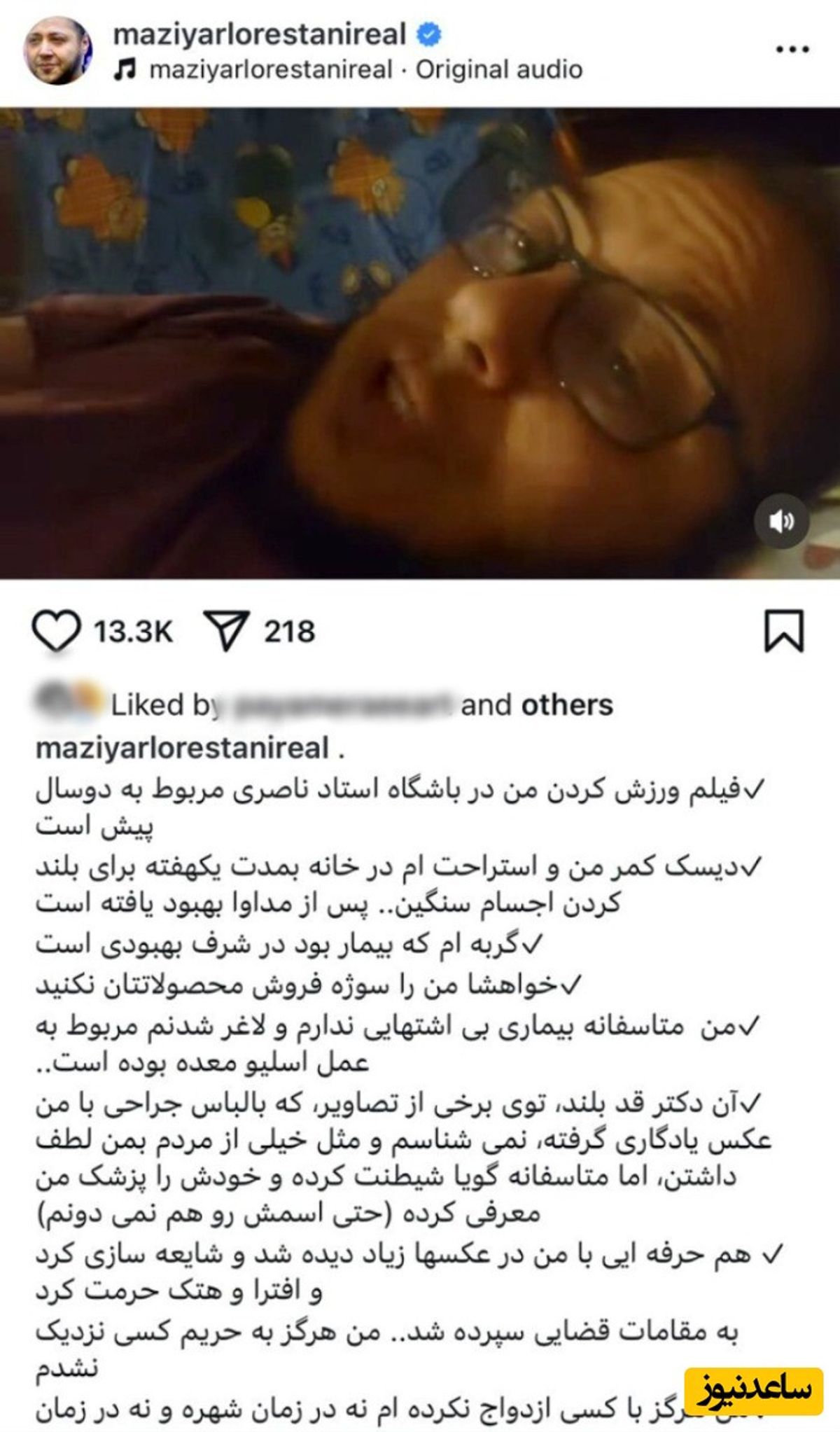
Task: Like the post with heart icon
Action: [57, 631]
